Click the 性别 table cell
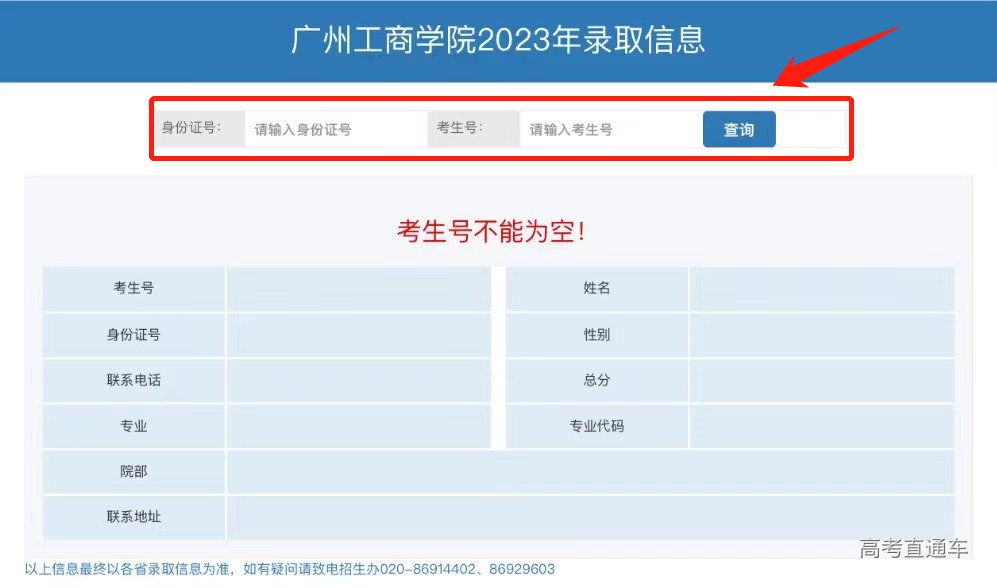The height and width of the screenshot is (588, 997). pos(597,334)
